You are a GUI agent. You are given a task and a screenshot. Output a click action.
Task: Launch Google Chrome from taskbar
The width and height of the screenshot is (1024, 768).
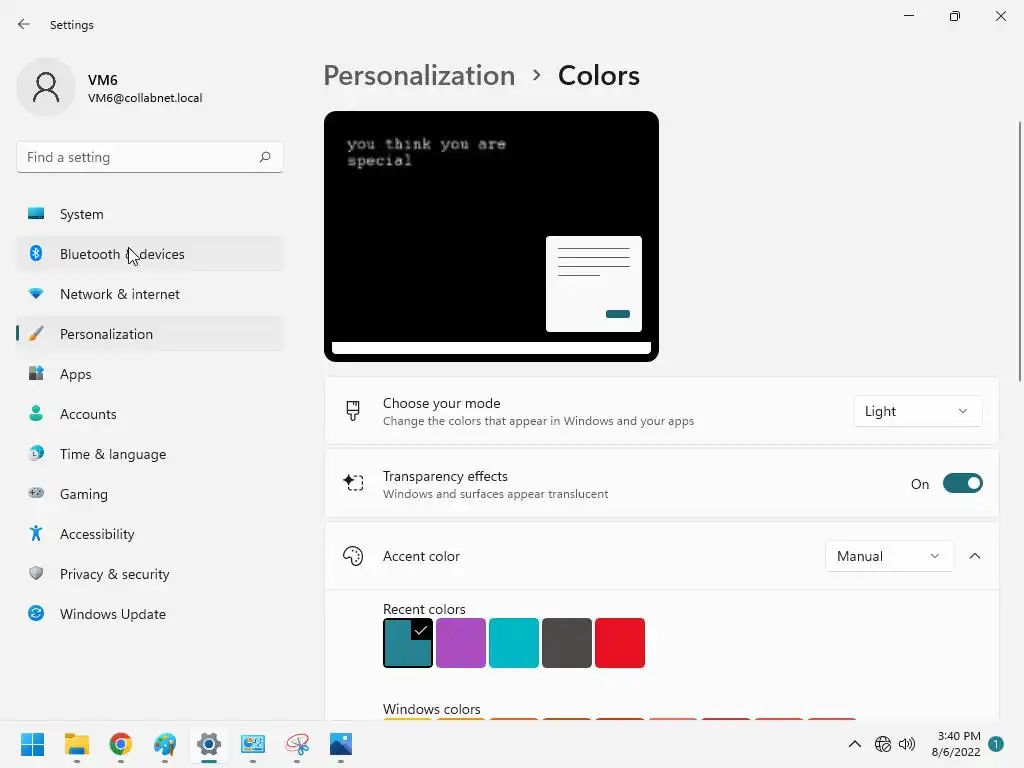point(121,744)
